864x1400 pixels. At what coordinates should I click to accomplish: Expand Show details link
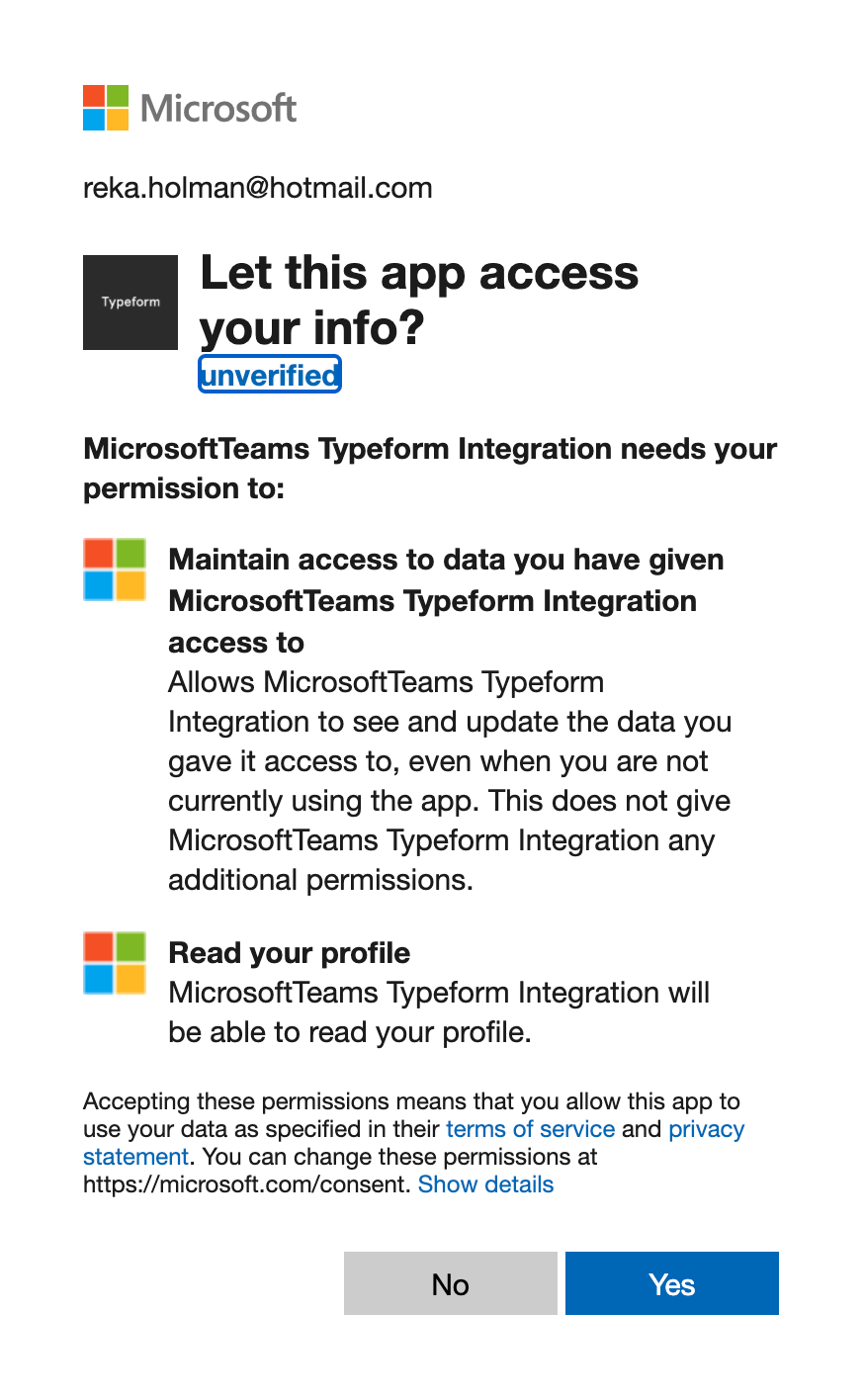point(485,1184)
